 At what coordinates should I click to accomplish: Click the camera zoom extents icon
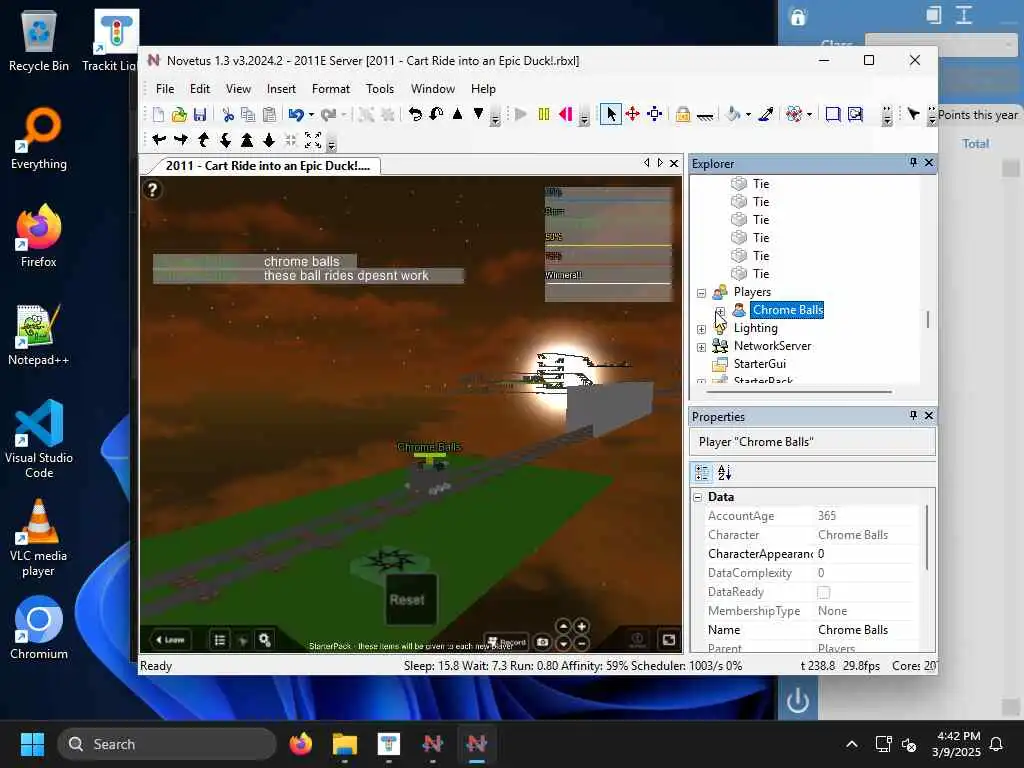tap(313, 140)
